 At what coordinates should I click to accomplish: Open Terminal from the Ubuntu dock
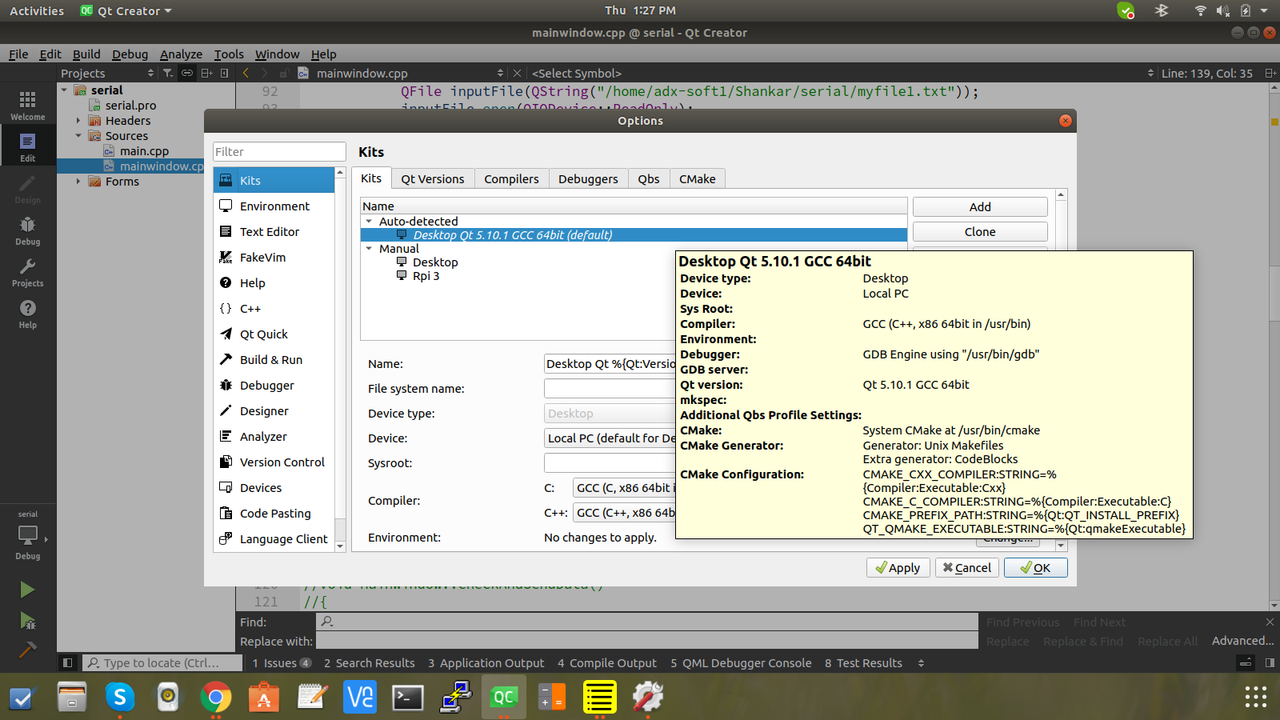[408, 697]
